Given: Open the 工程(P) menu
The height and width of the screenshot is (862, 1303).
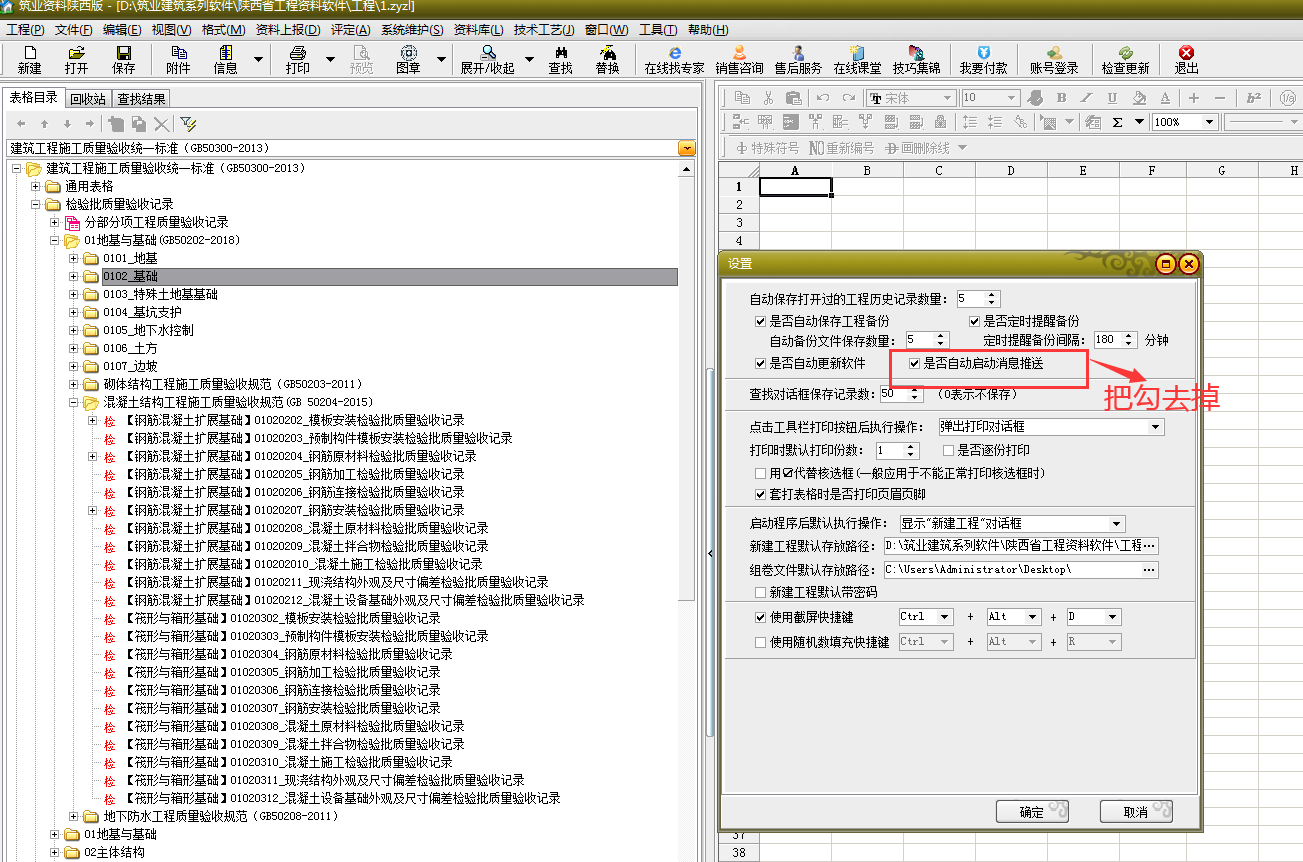Looking at the screenshot, I should (25, 30).
